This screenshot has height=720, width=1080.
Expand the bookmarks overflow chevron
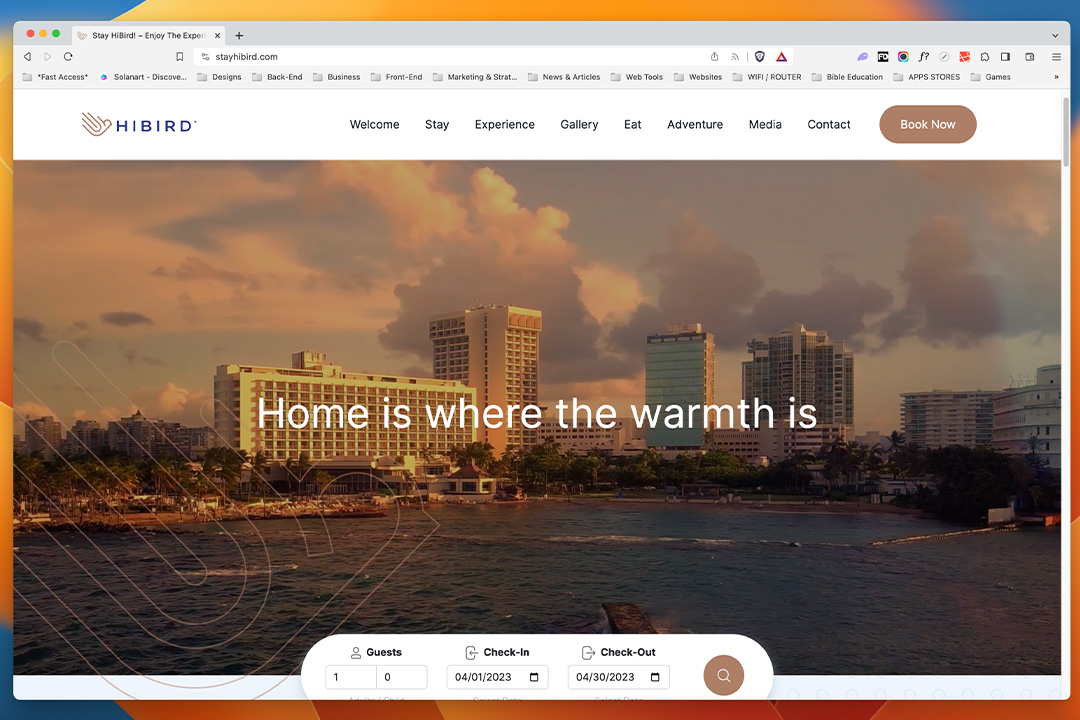pos(1056,77)
